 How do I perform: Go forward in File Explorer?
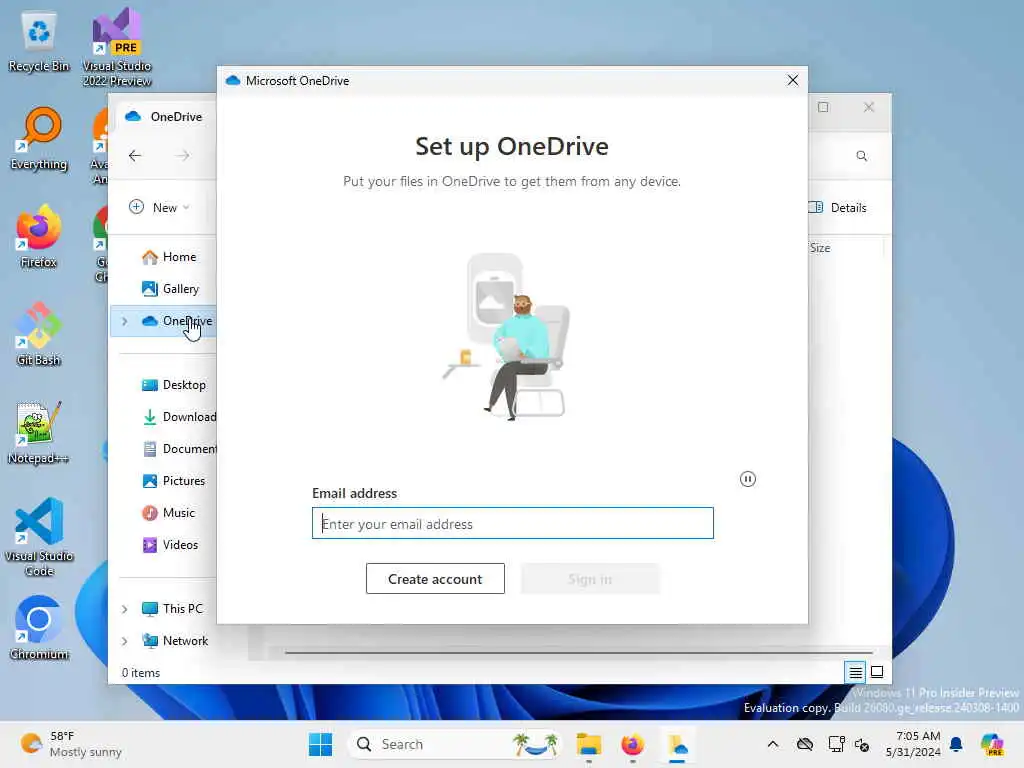pos(183,155)
